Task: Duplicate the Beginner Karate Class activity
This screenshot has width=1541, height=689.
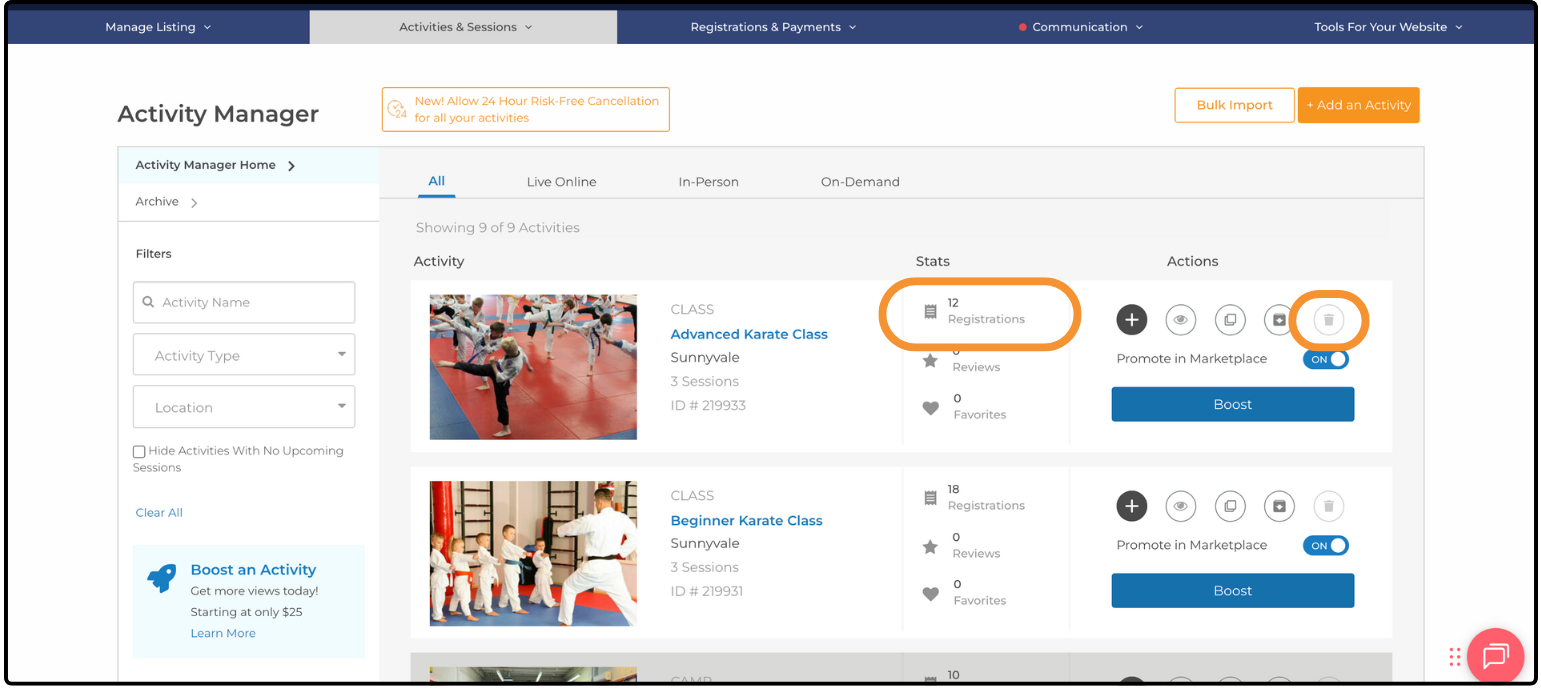Action: pos(1230,506)
